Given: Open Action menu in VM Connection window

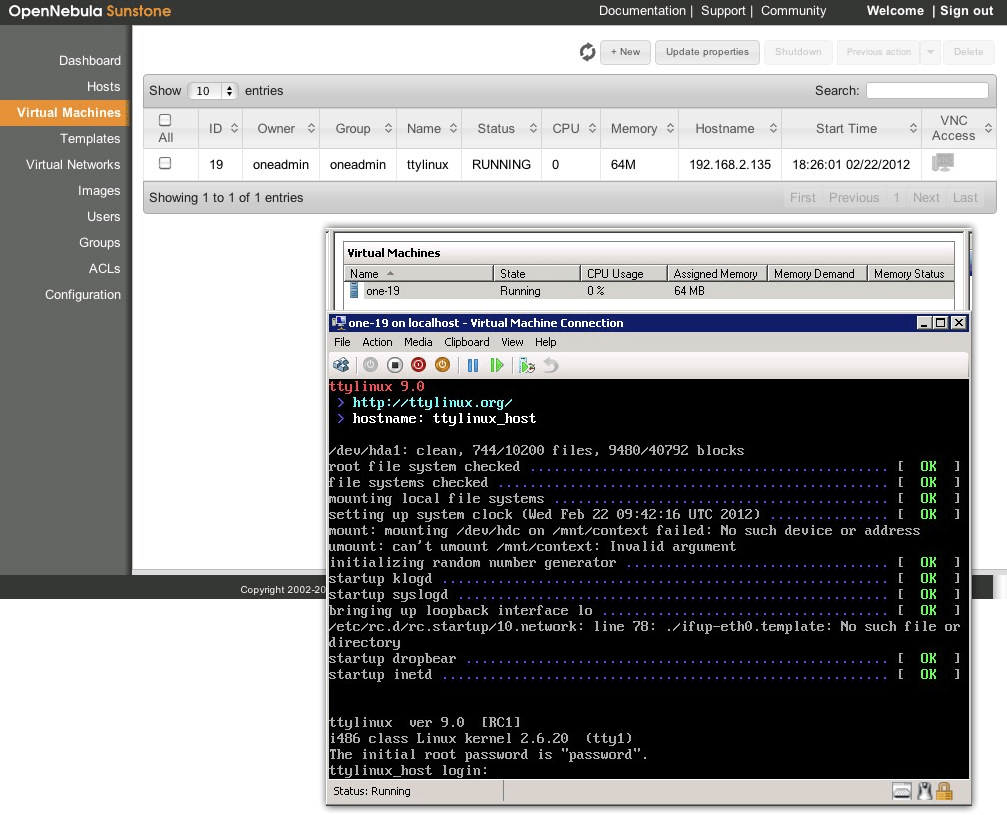Looking at the screenshot, I should pyautogui.click(x=377, y=342).
